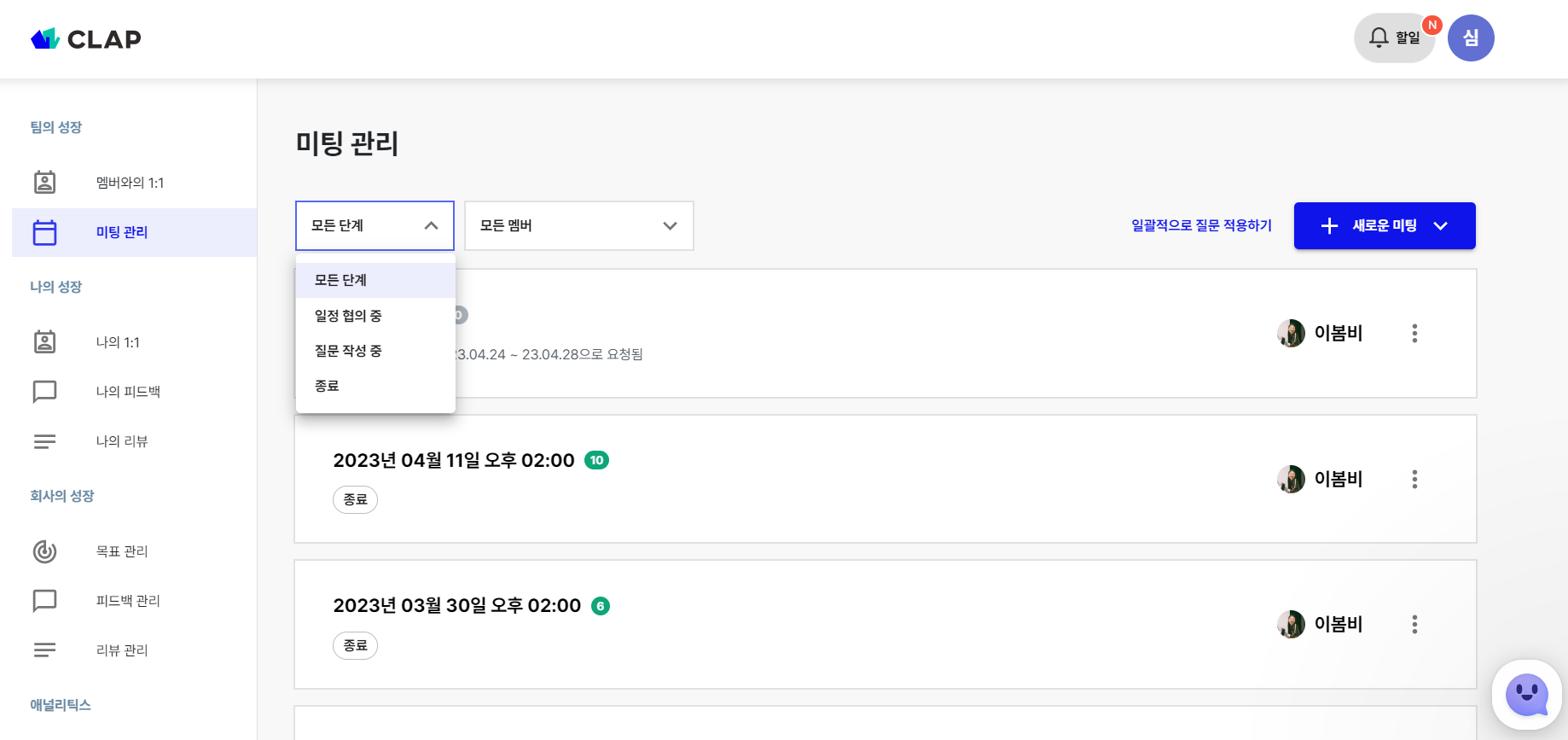This screenshot has width=1568, height=740.
Task: Select 종료 option in dropdown list
Action: click(375, 386)
